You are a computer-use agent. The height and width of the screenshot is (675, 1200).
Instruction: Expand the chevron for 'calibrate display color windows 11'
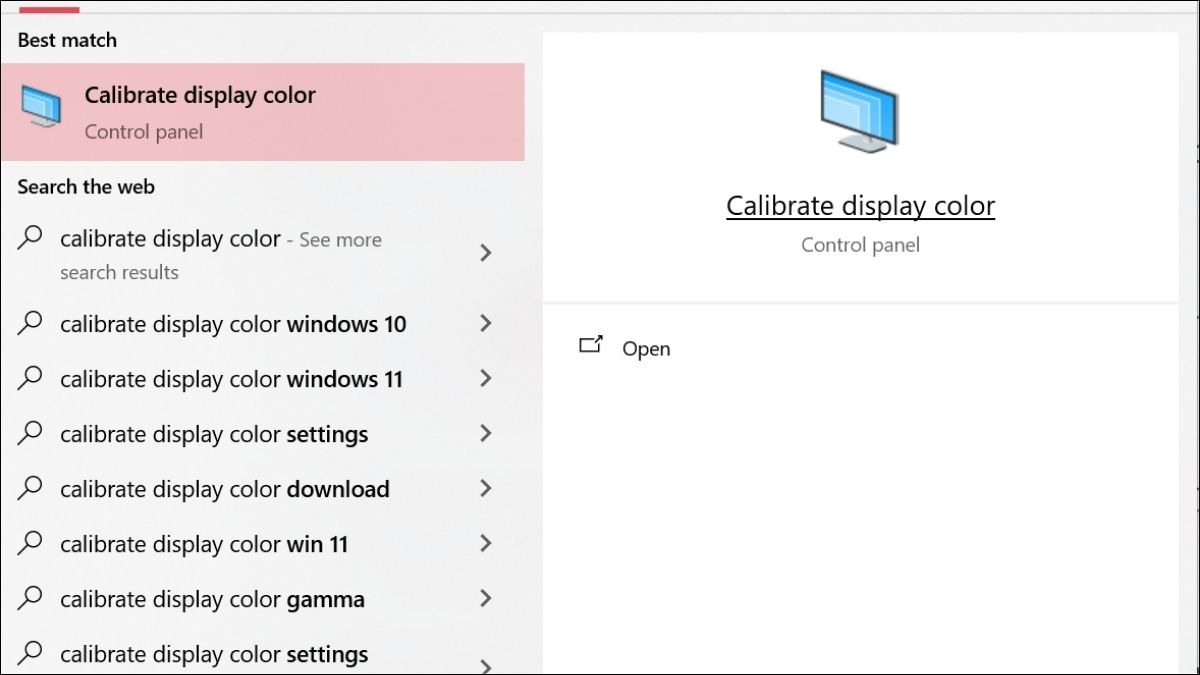[x=486, y=378]
